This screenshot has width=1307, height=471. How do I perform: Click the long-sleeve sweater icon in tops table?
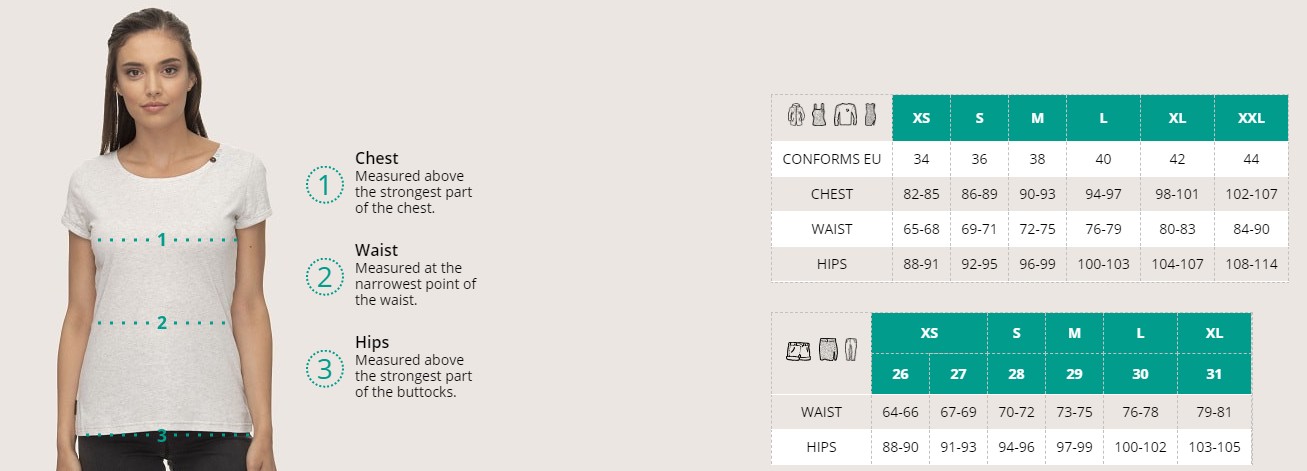click(846, 115)
